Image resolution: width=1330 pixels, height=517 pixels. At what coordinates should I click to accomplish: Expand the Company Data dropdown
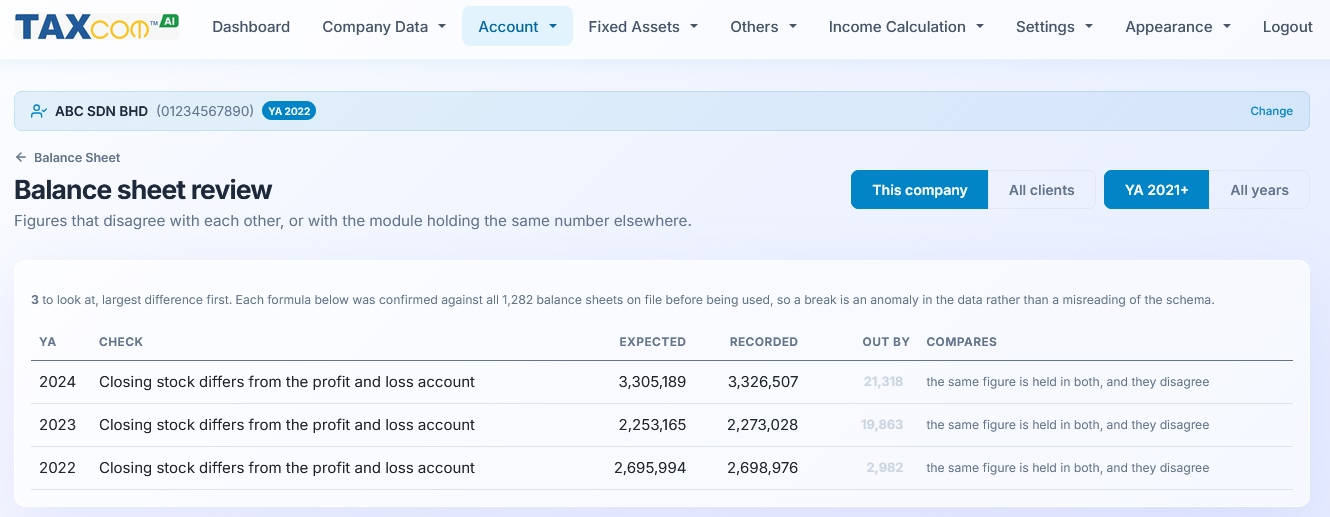[x=384, y=27]
